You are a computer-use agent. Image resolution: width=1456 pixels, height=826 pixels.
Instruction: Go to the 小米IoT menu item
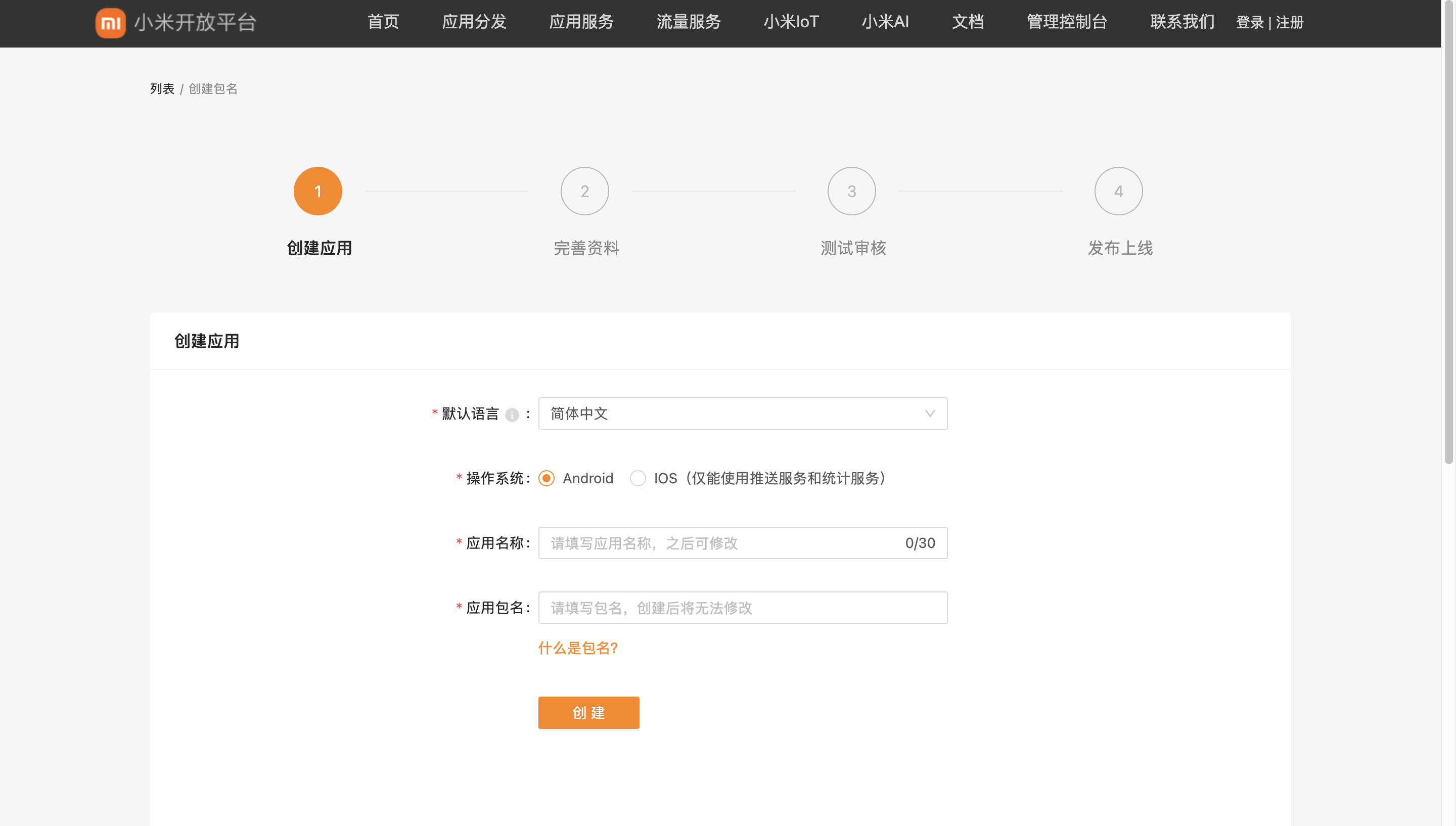coord(791,22)
